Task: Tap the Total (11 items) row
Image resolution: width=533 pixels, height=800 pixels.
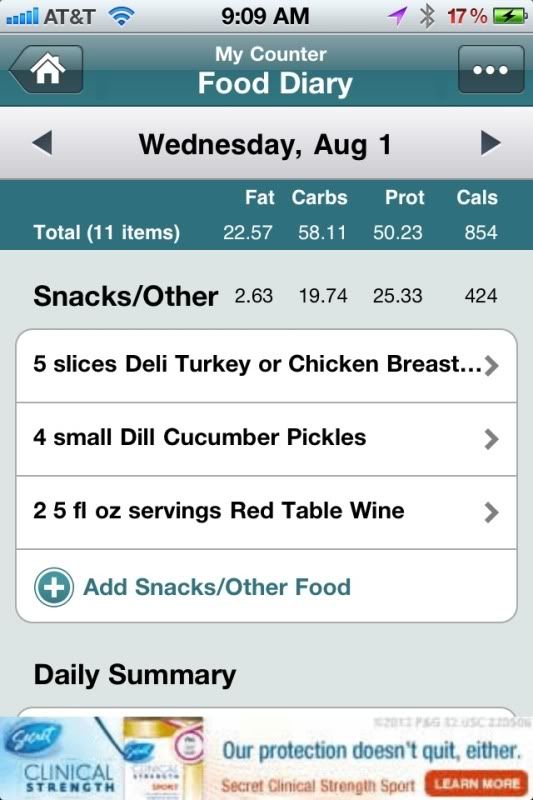Action: click(x=266, y=233)
